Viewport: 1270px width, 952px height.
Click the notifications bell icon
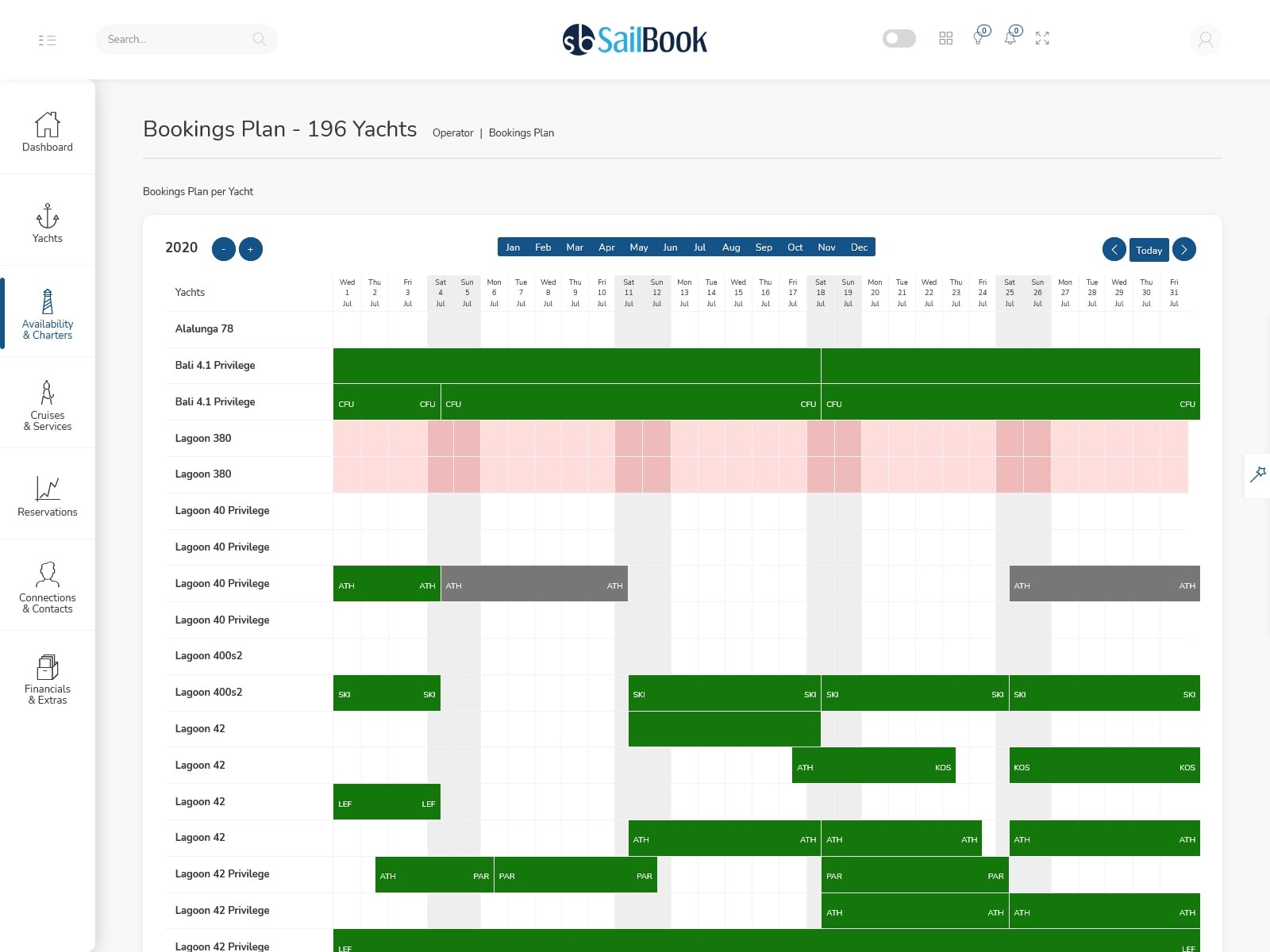point(1010,38)
